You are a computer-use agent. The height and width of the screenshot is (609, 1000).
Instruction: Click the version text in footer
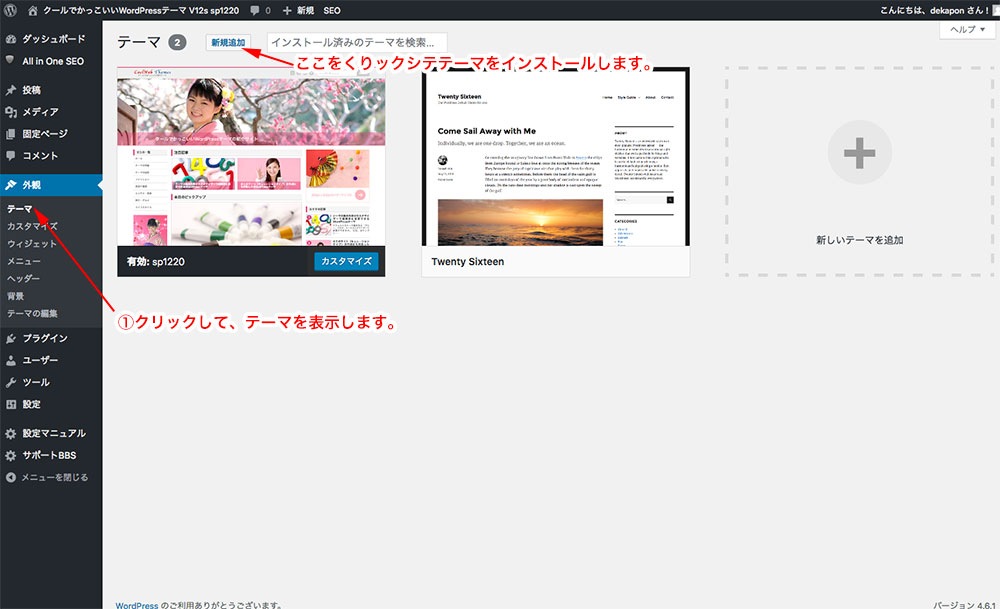(964, 605)
